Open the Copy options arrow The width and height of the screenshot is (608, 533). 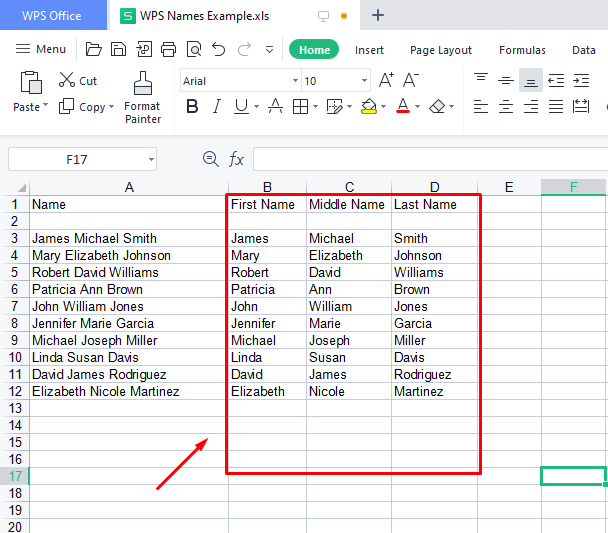[112, 106]
